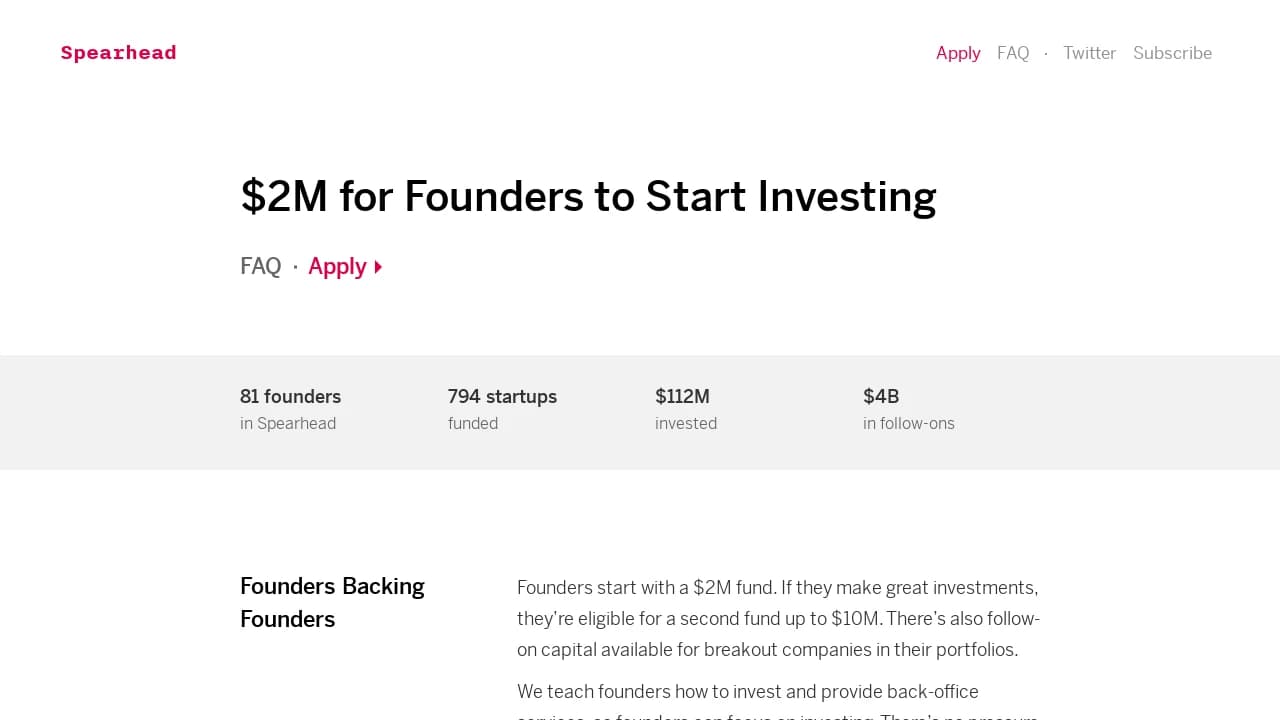Go to FAQ in the top navigation
The width and height of the screenshot is (1280, 720).
1013,53
